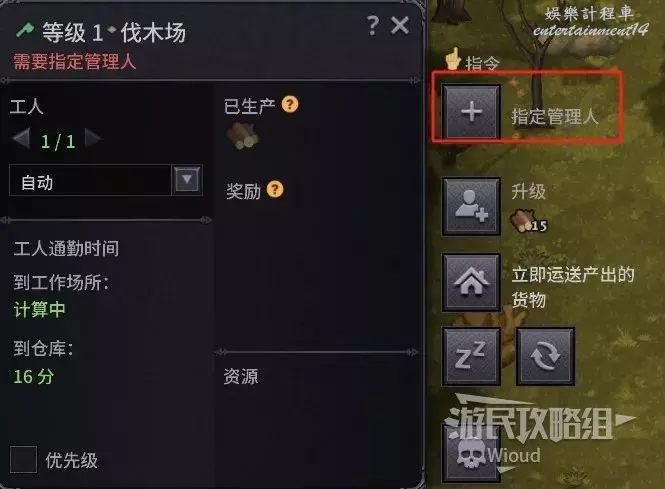Click the house icon to deliver goods

pyautogui.click(x=471, y=282)
